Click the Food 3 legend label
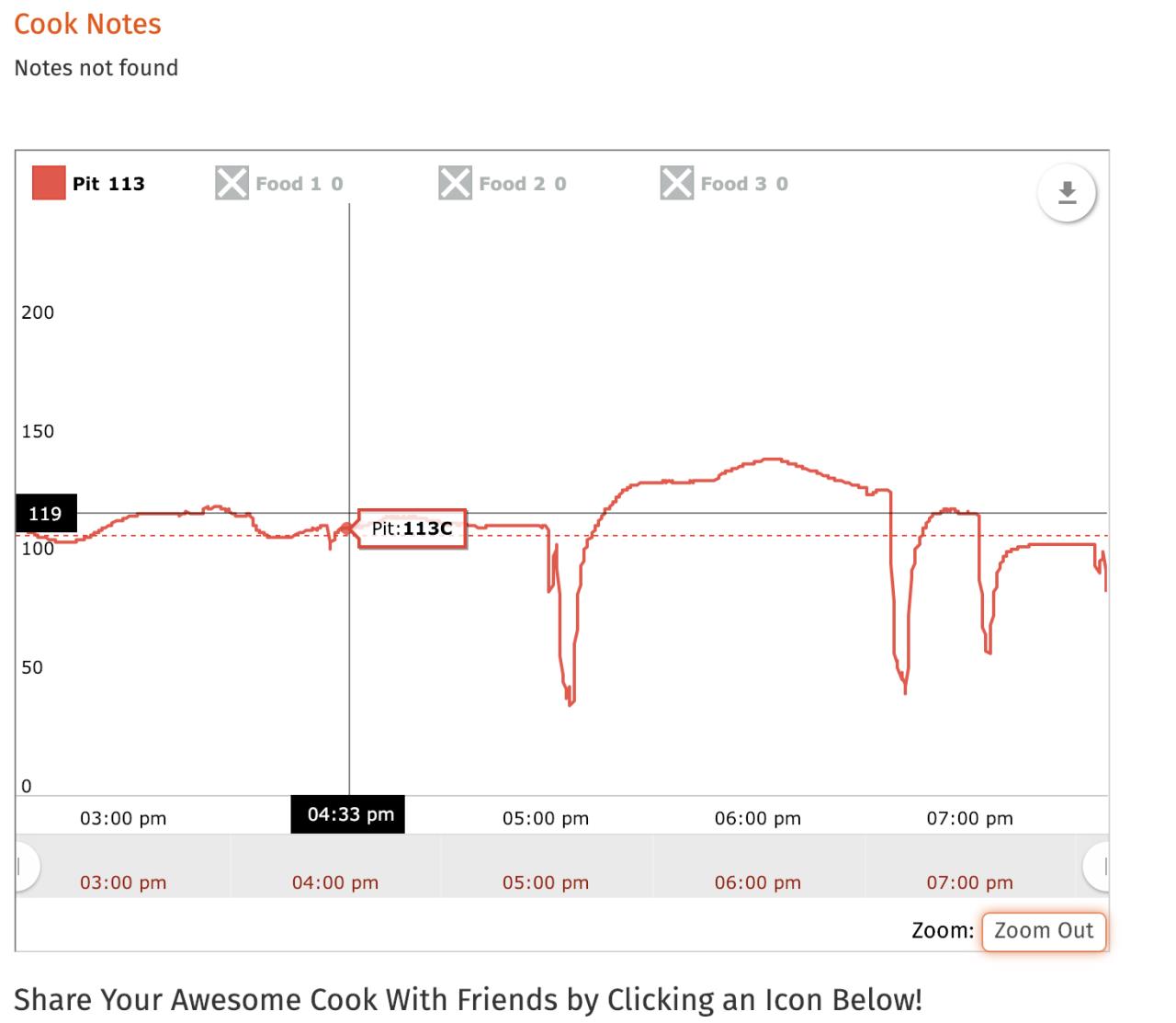 point(744,184)
